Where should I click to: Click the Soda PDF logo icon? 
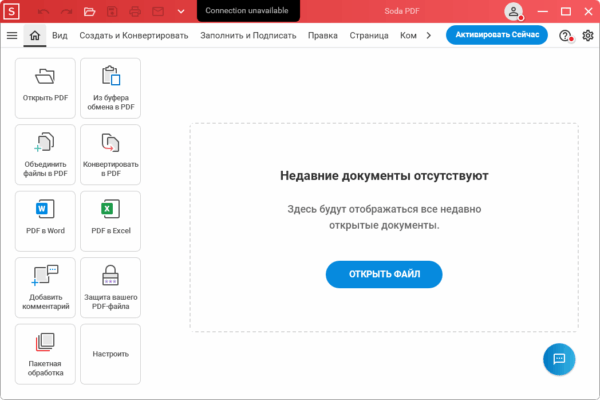(x=11, y=11)
